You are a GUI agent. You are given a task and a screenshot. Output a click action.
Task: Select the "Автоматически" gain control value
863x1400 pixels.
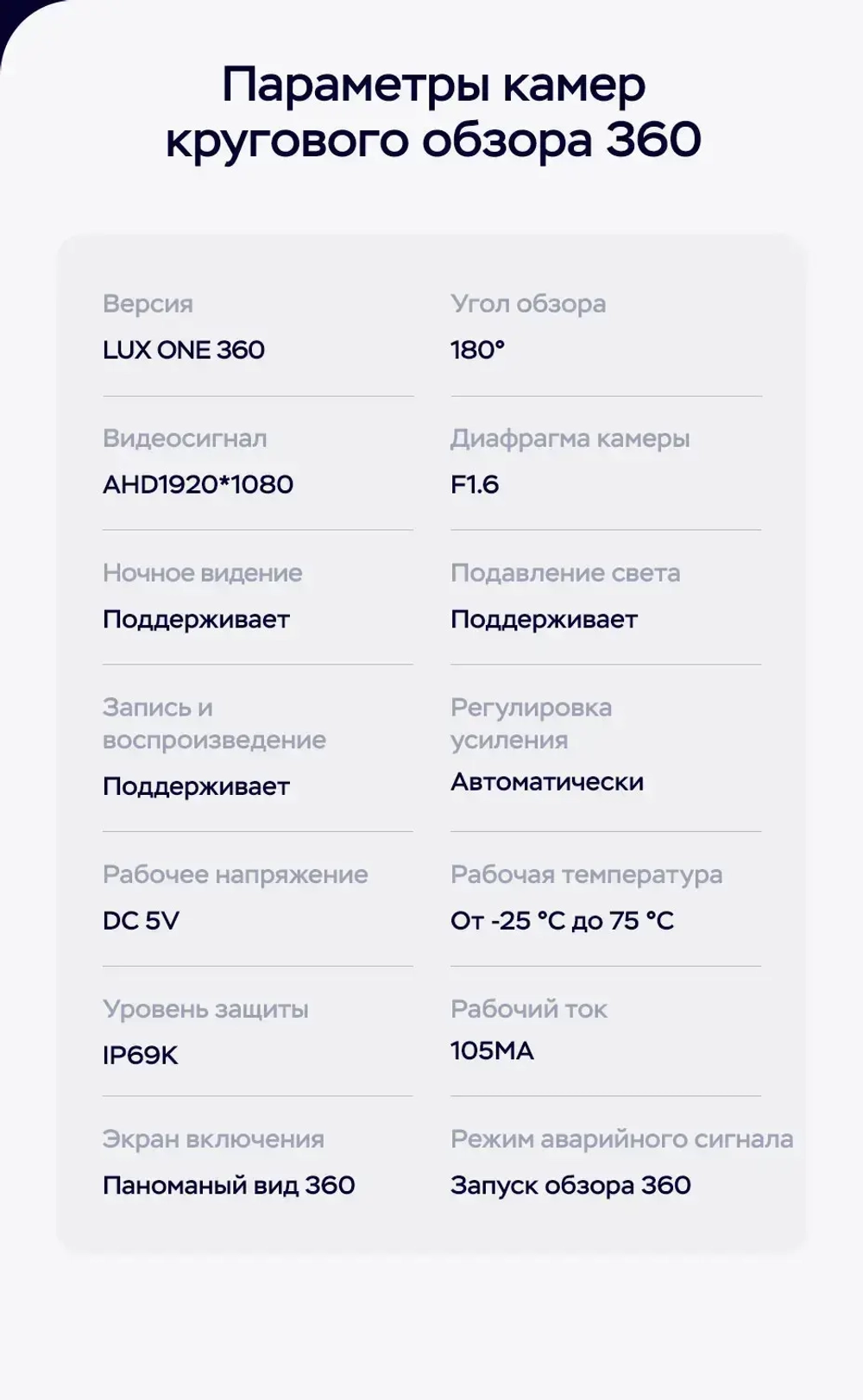(547, 782)
